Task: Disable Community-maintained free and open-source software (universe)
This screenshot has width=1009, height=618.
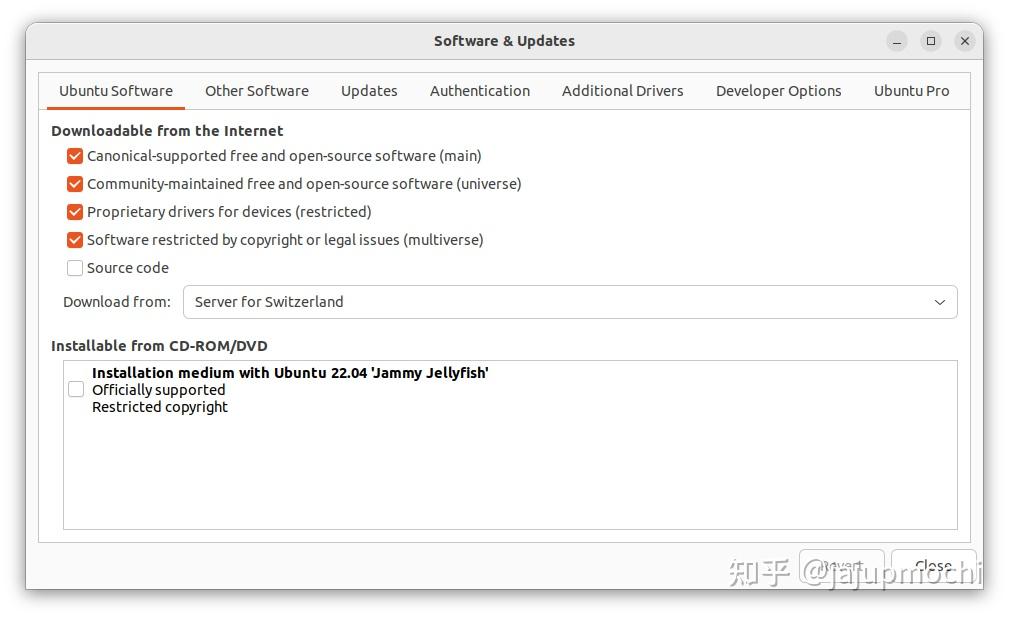Action: pos(75,184)
